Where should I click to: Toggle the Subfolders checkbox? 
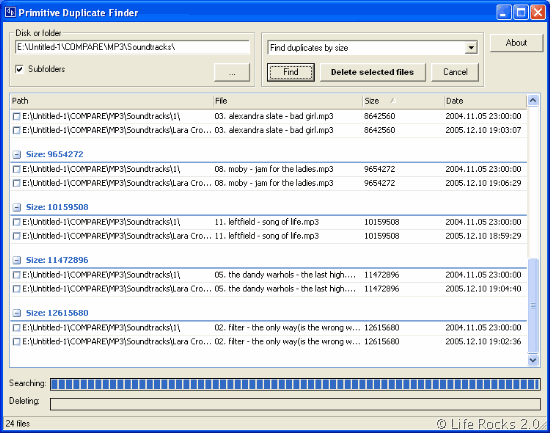coord(20,69)
